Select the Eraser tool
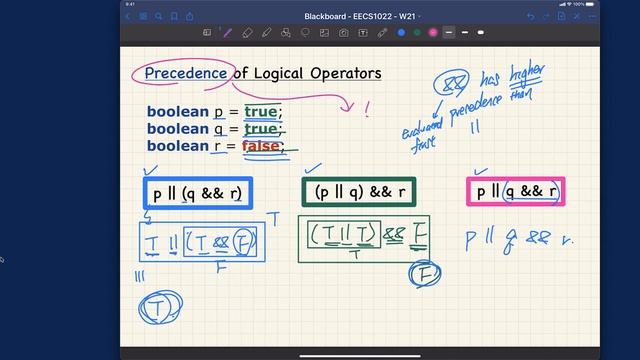Viewport: 640px width, 360px height. (x=247, y=33)
